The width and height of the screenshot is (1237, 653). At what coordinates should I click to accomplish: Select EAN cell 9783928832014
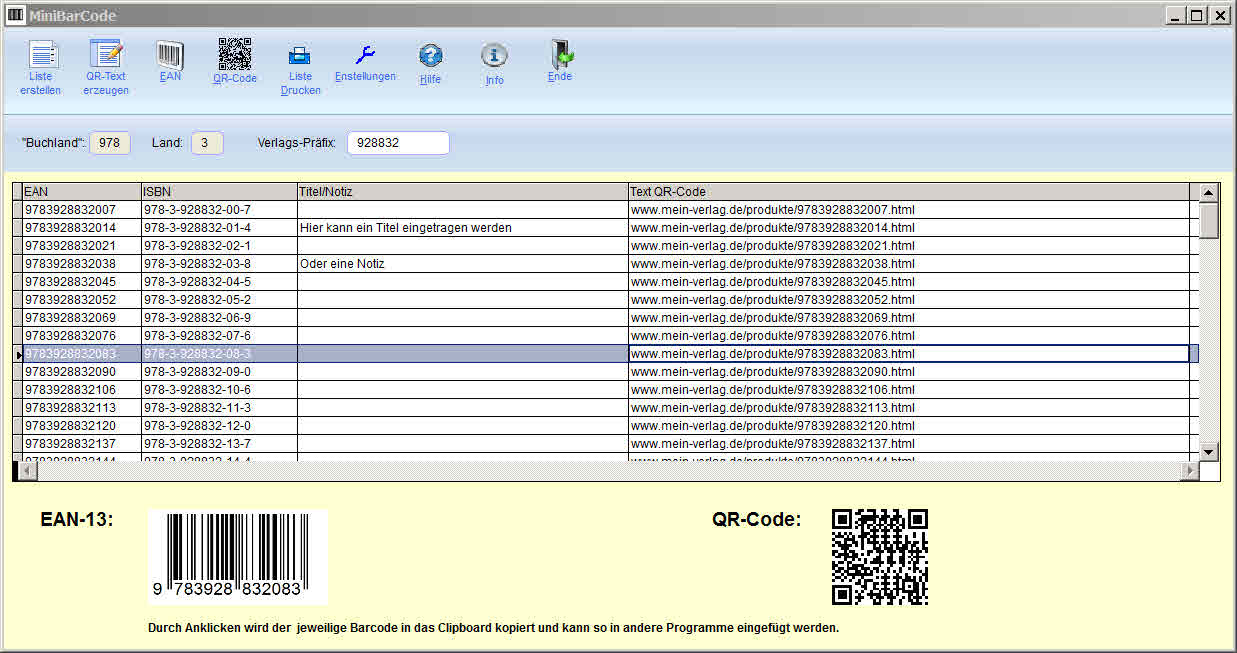coord(82,228)
